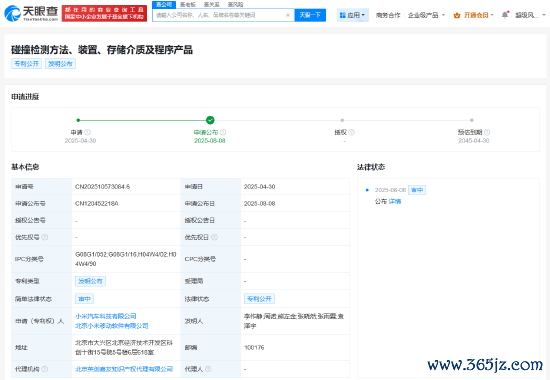Image resolution: width=550 pixels, height=380 pixels.
Task: Click the 发明公布 tag under the title
Action: tap(60, 64)
